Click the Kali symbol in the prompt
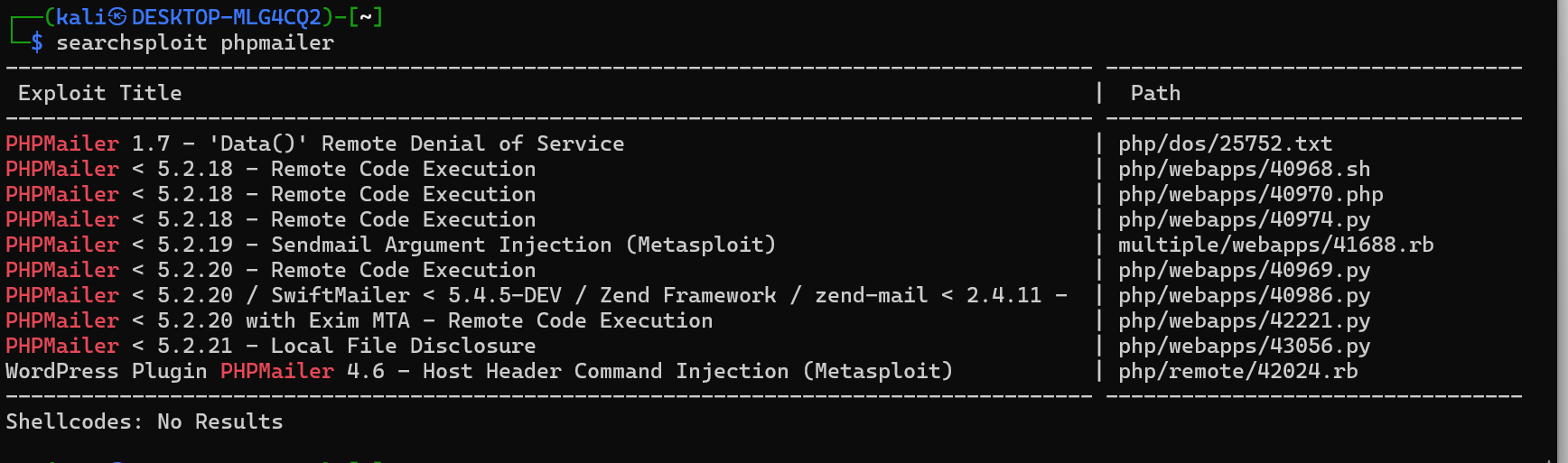 118,17
